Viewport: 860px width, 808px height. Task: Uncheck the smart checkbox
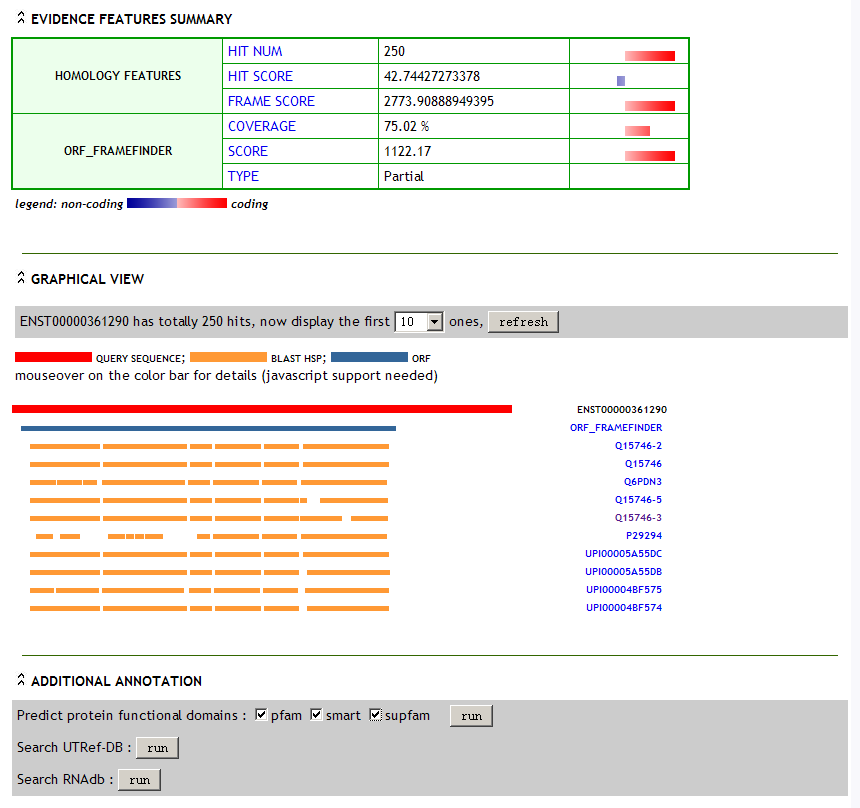point(317,715)
